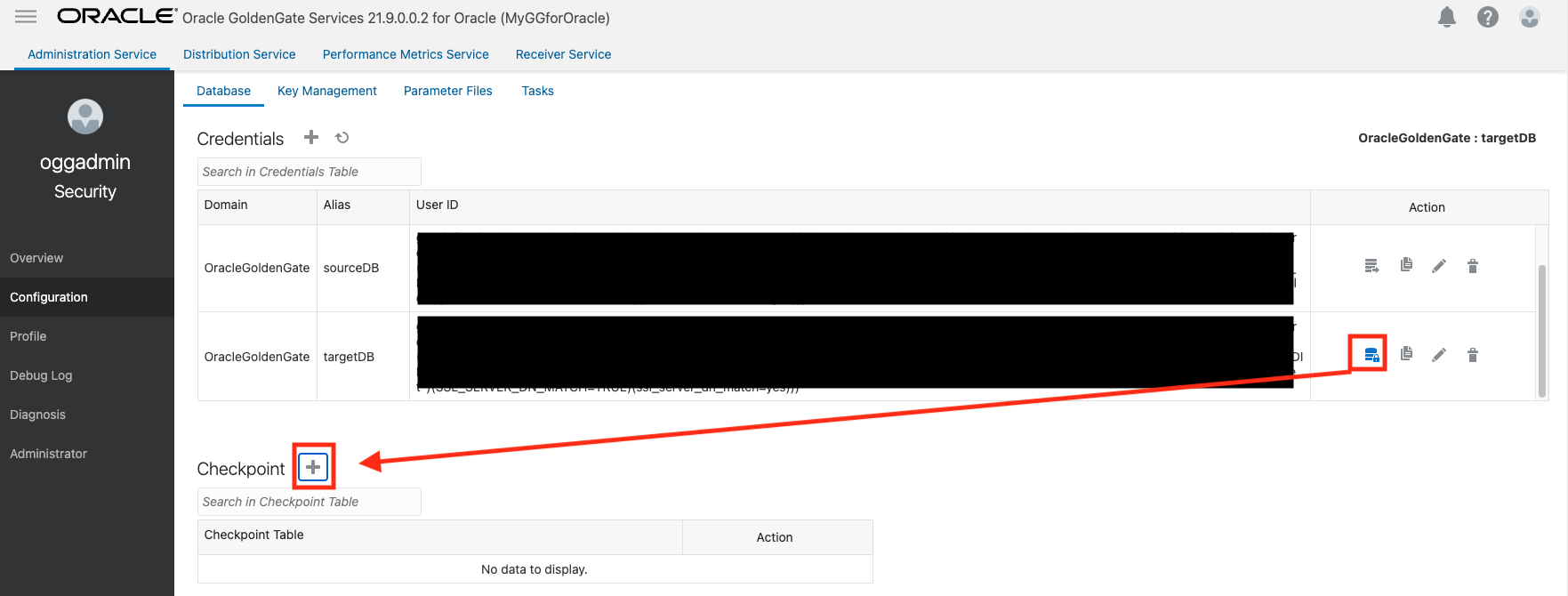Select Configuration in sidebar
This screenshot has height=596, width=1568.
click(x=87, y=297)
